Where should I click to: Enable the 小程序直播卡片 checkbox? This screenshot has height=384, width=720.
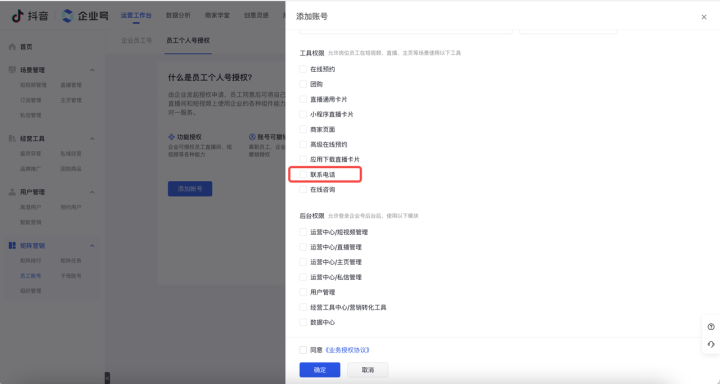click(303, 114)
